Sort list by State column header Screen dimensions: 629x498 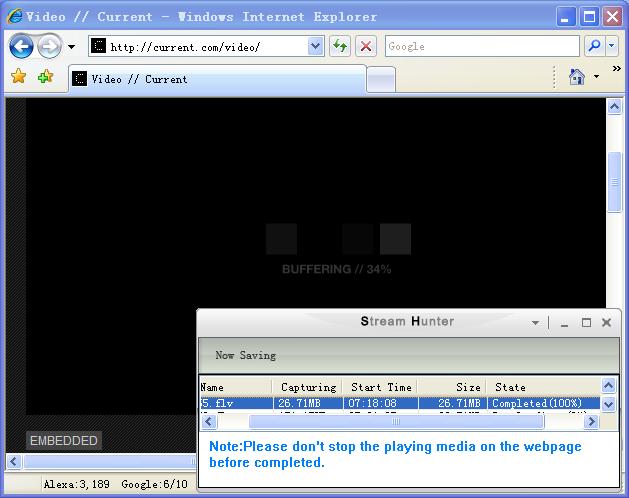[x=543, y=387]
